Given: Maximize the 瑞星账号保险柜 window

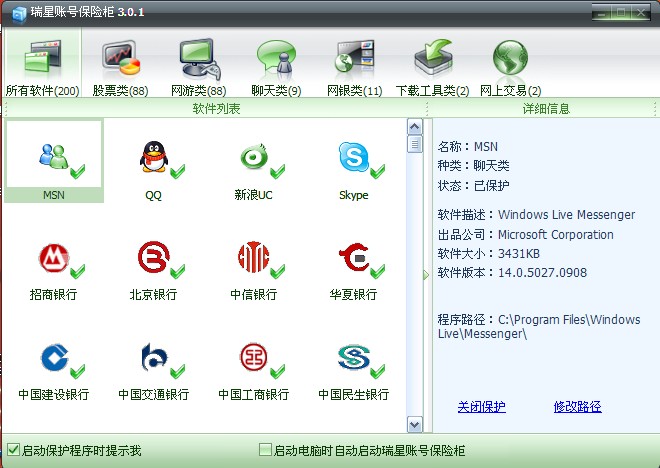Looking at the screenshot, I should click(x=621, y=13).
